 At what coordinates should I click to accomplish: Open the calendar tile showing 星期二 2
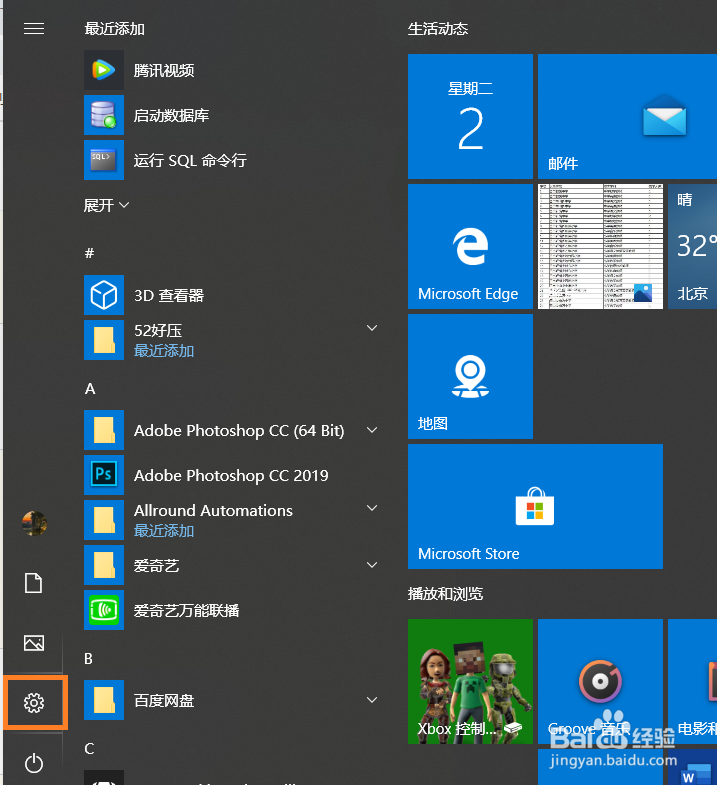point(470,116)
